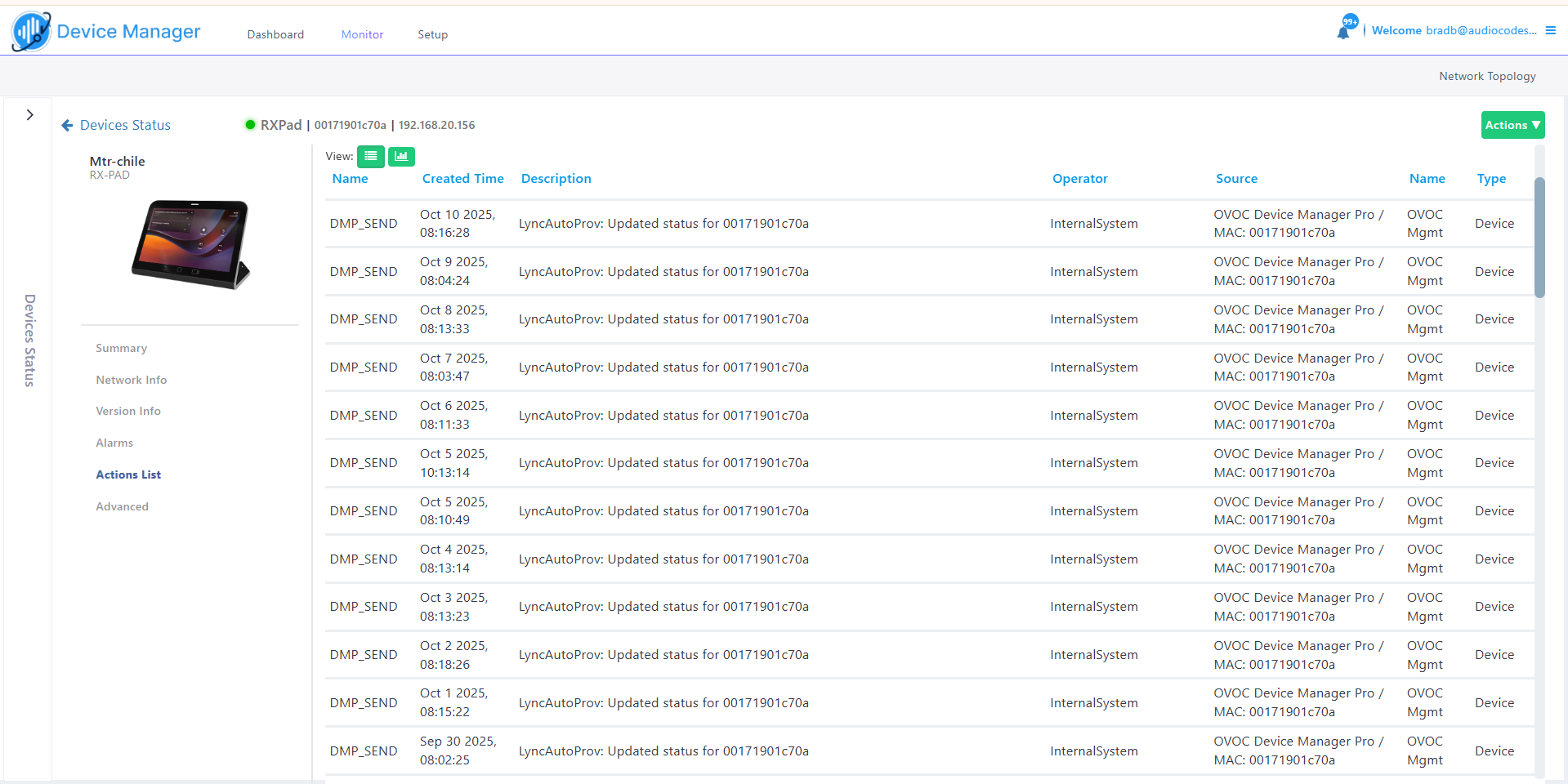
Task: Switch to list view icon
Action: pyautogui.click(x=370, y=156)
